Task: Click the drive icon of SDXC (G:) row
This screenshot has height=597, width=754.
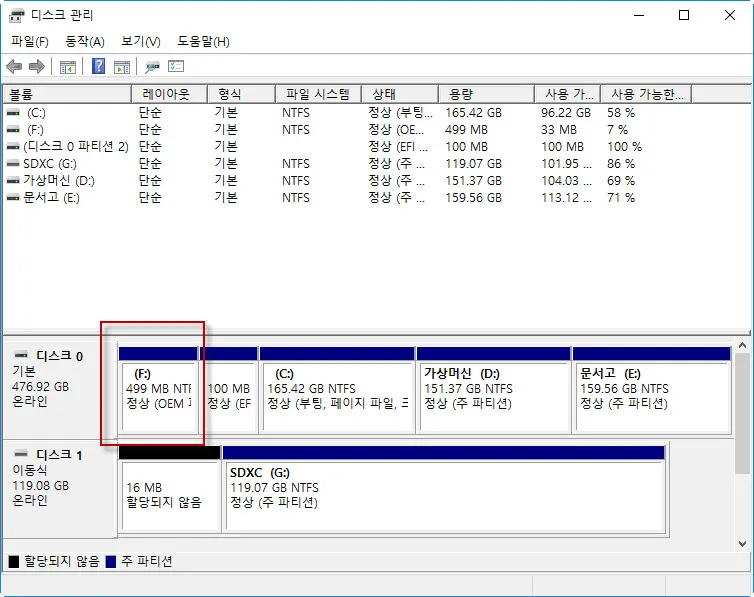Action: 13,164
